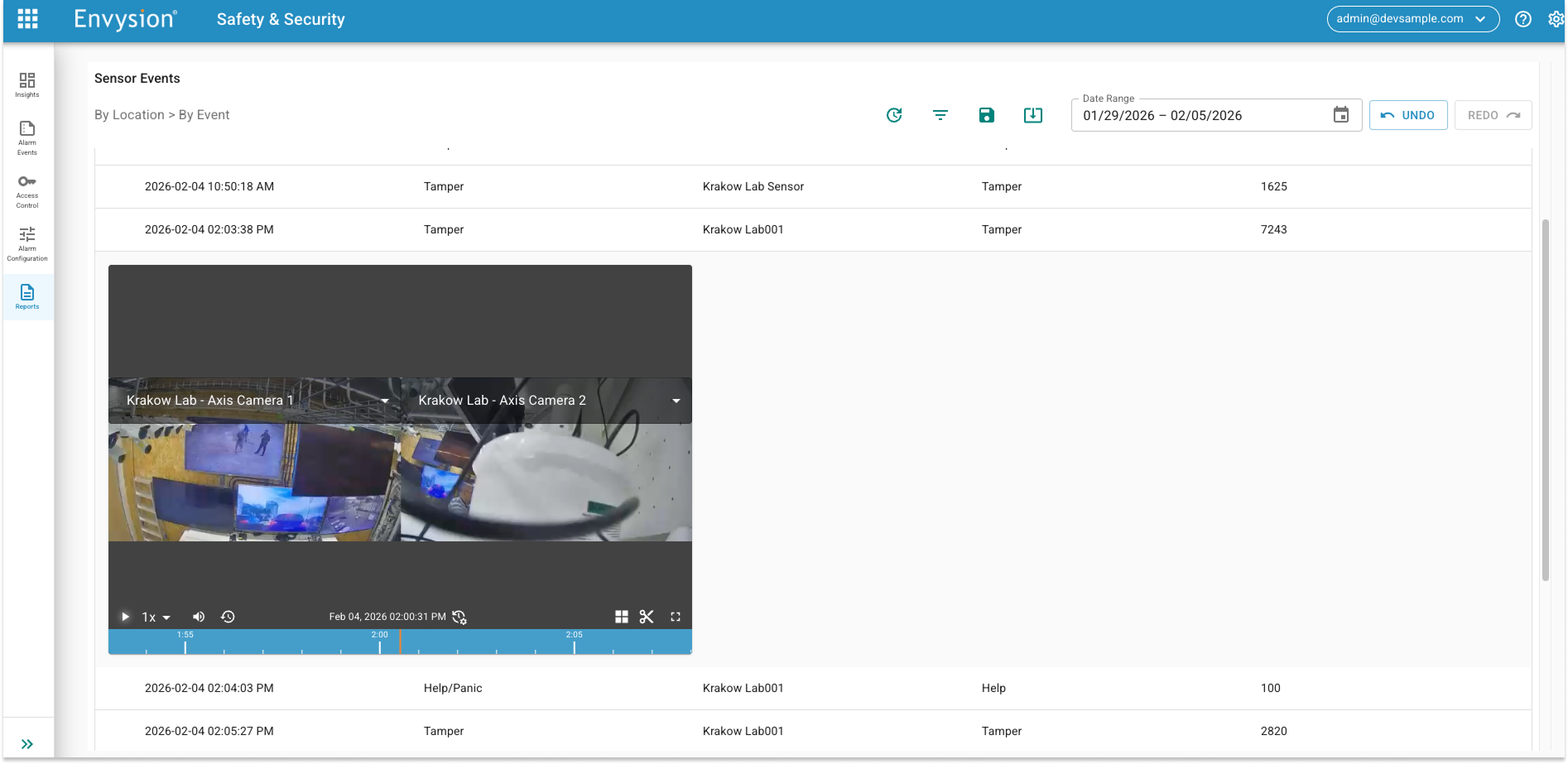Mute the video player volume
1568x764 pixels.
199,617
